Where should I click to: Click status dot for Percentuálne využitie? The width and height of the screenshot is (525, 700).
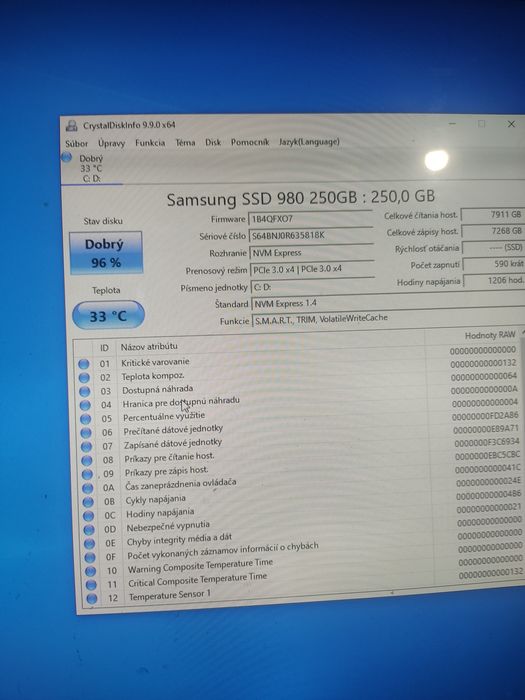click(85, 419)
